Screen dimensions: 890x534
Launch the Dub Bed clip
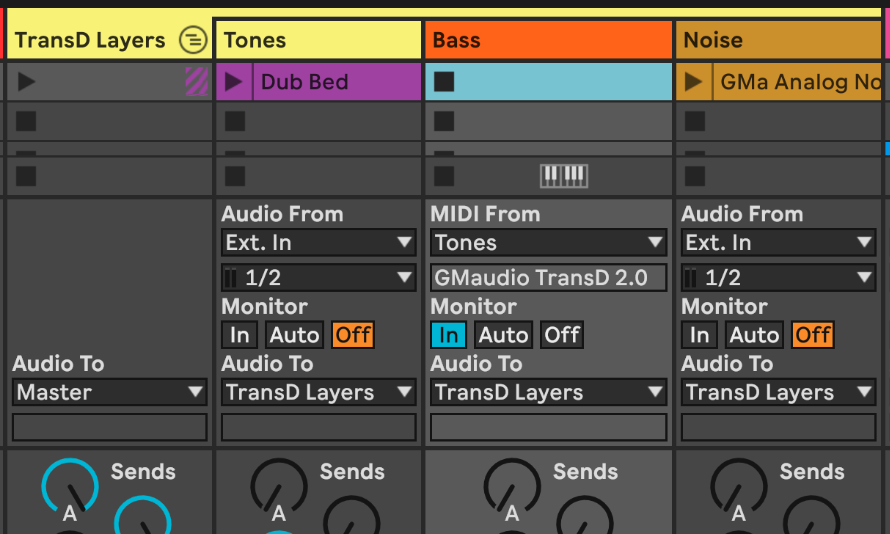(234, 82)
